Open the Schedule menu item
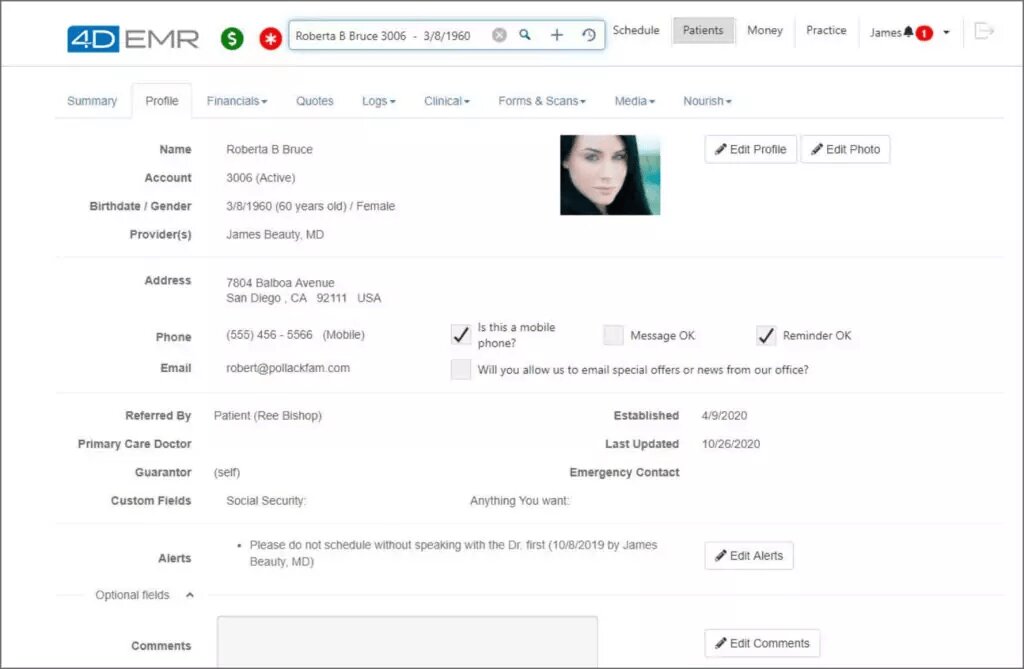1024x669 pixels. [636, 31]
